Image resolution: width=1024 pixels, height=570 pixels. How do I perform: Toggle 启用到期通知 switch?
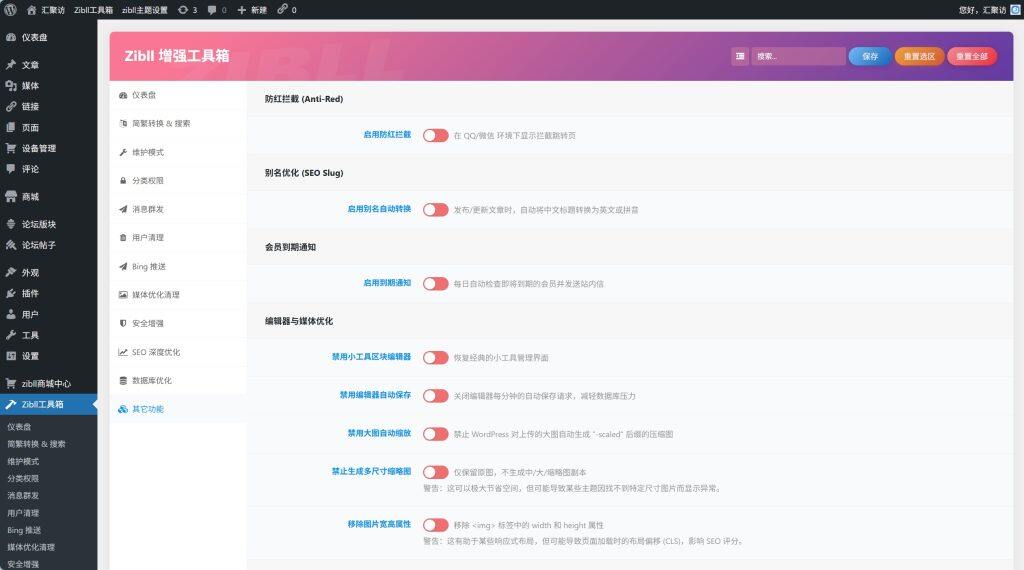click(x=436, y=283)
